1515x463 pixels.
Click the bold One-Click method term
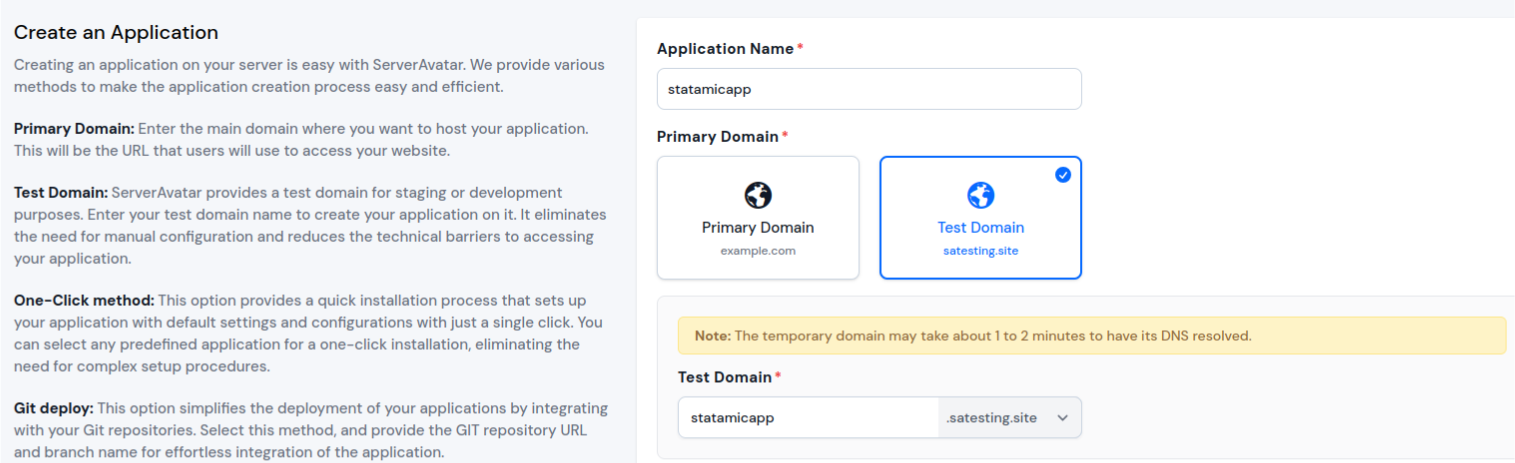(84, 300)
